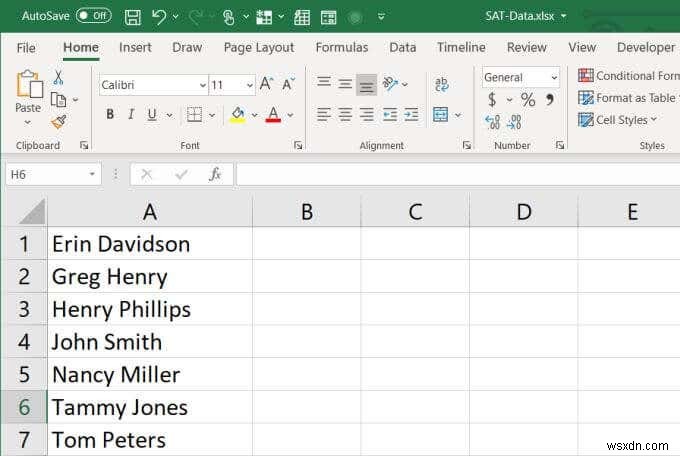The height and width of the screenshot is (456, 680).
Task: Click Align Left icon
Action: [324, 115]
